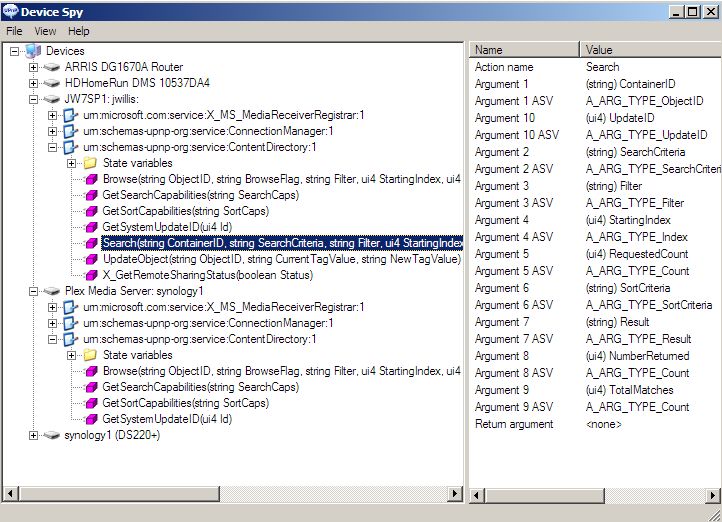Click value '(ui4) TotalMatches'
The height and width of the screenshot is (522, 722).
(x=629, y=390)
